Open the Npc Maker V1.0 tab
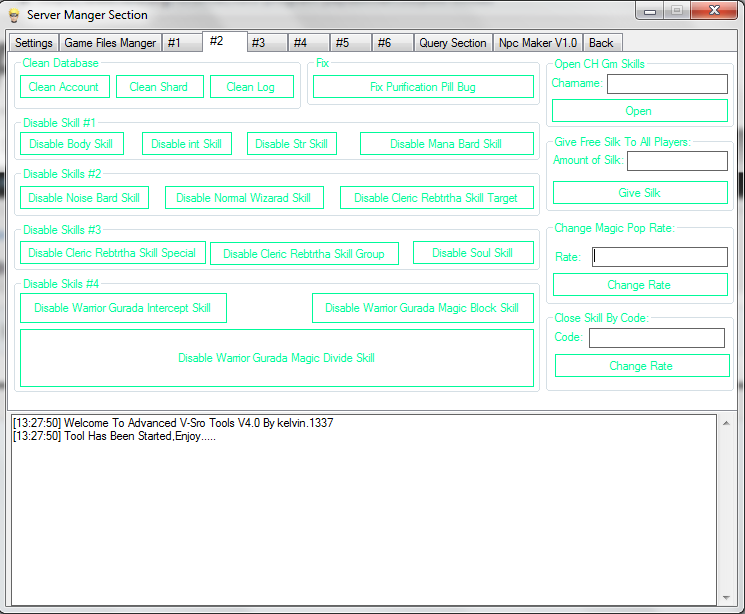Screen dimensions: 745x614 tap(538, 43)
